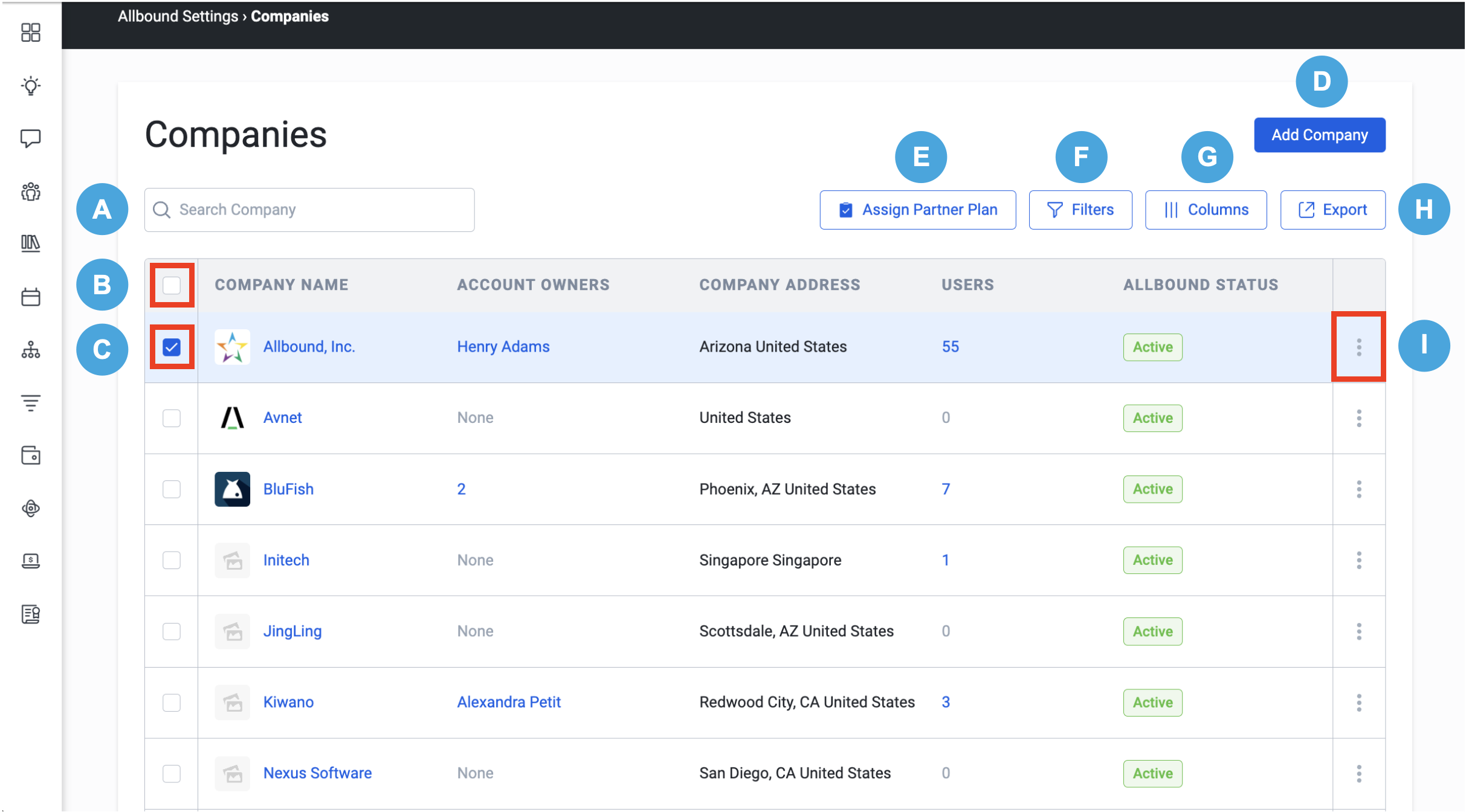The image size is (1466, 812).
Task: Uncheck the Allbound, Inc. row checkbox
Action: pos(172,347)
